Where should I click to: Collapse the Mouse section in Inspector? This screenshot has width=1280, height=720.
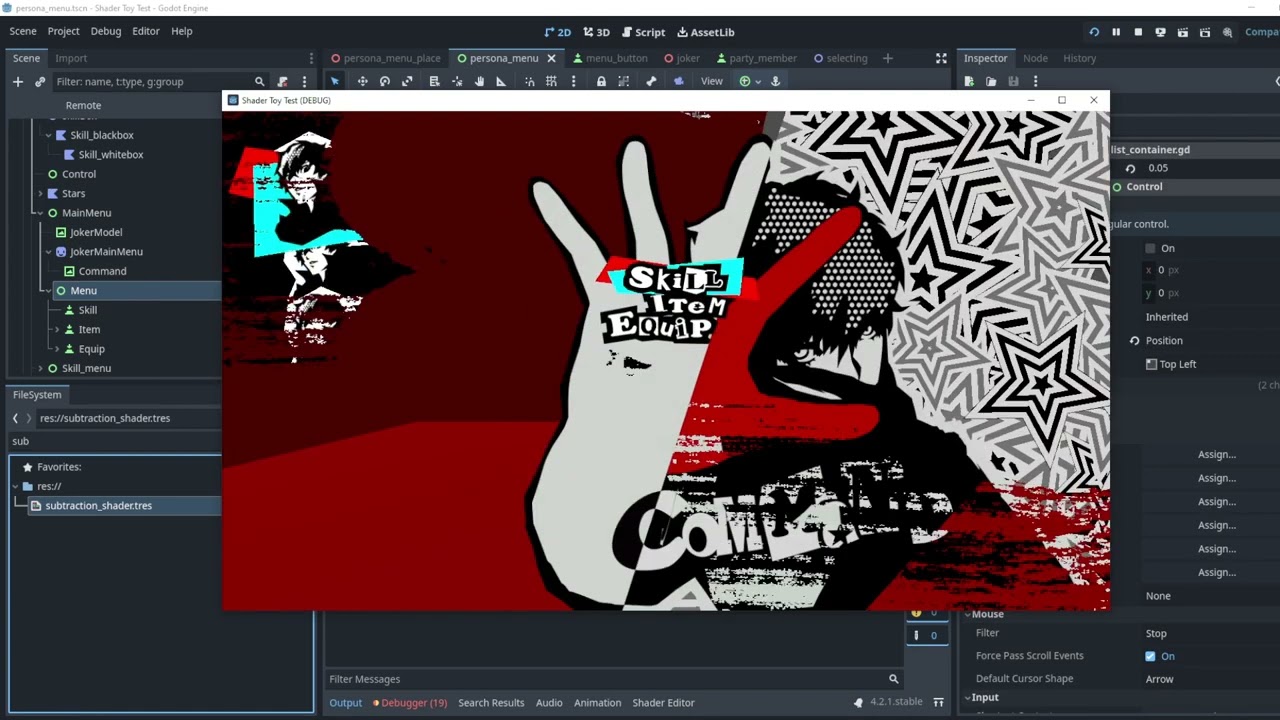[967, 614]
